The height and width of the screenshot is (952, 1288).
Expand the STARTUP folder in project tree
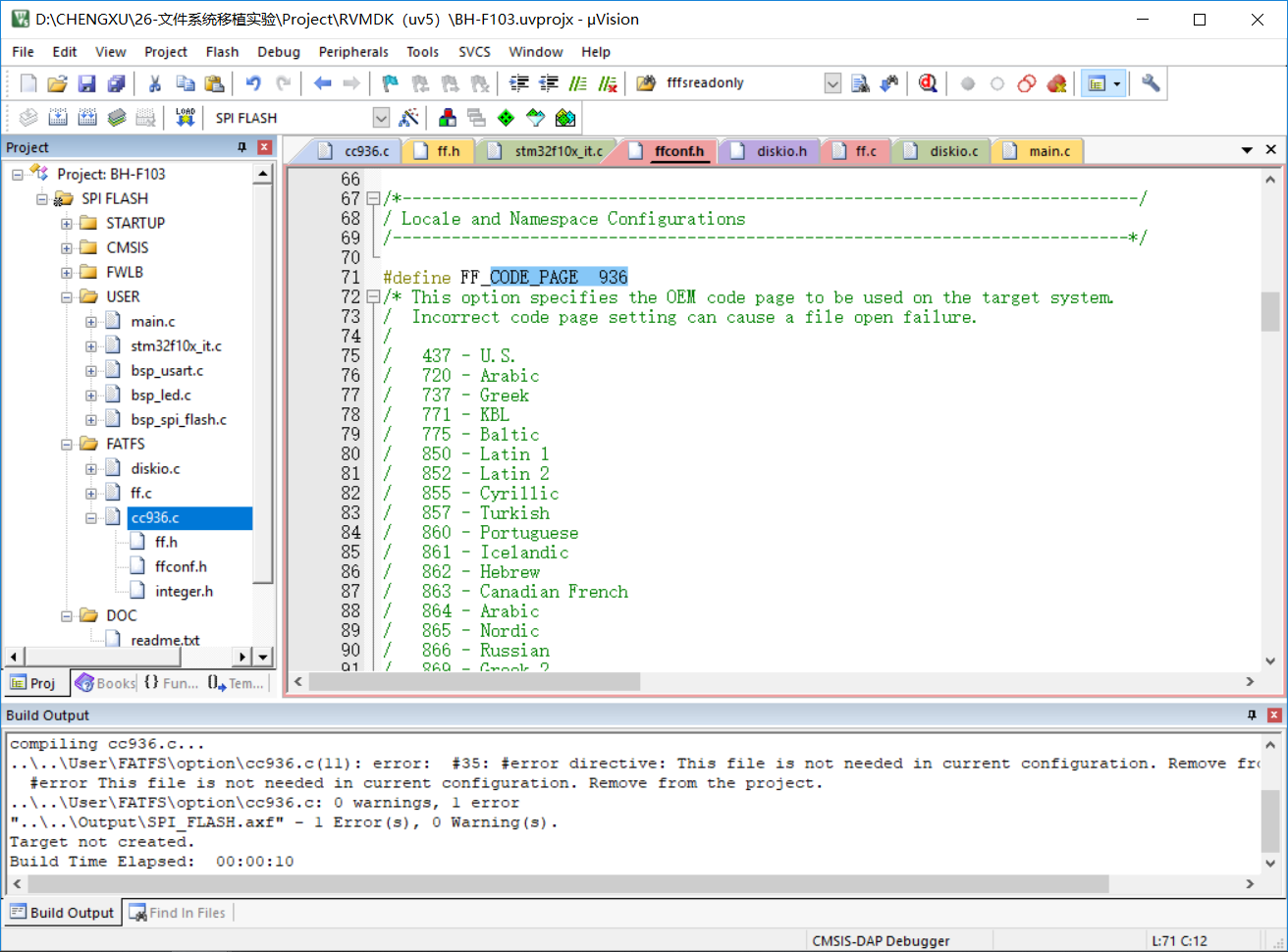pyautogui.click(x=67, y=223)
